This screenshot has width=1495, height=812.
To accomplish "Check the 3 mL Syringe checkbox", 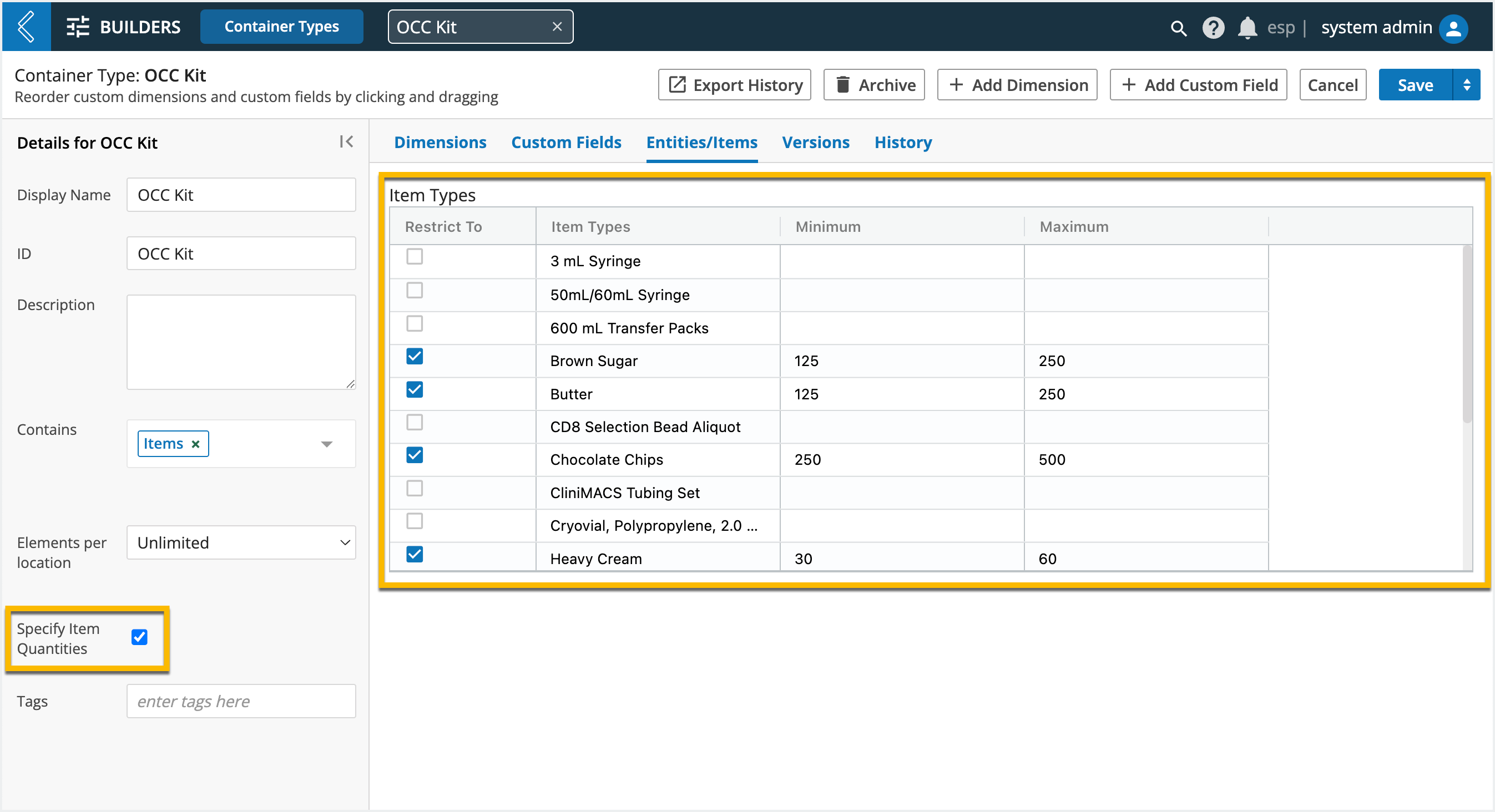I will [x=415, y=256].
